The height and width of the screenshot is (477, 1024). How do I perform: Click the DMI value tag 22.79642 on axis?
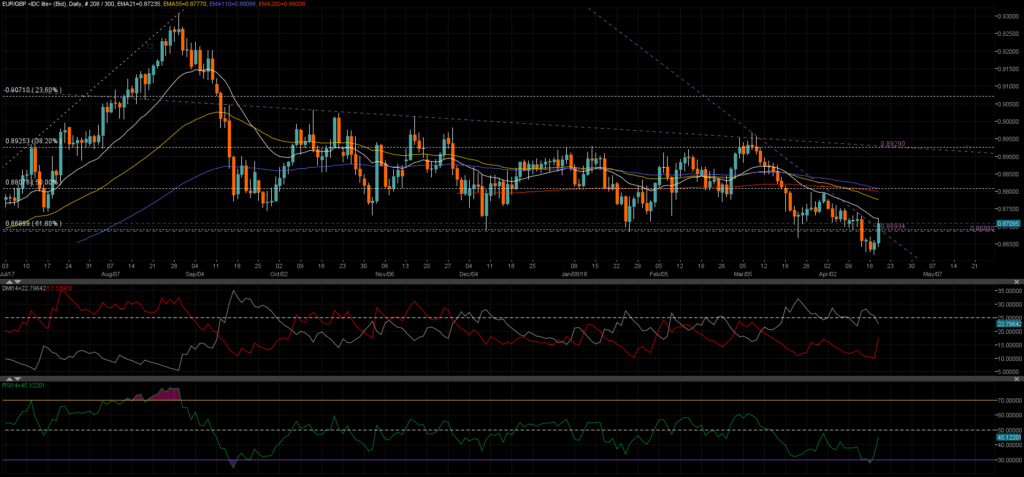point(1008,323)
